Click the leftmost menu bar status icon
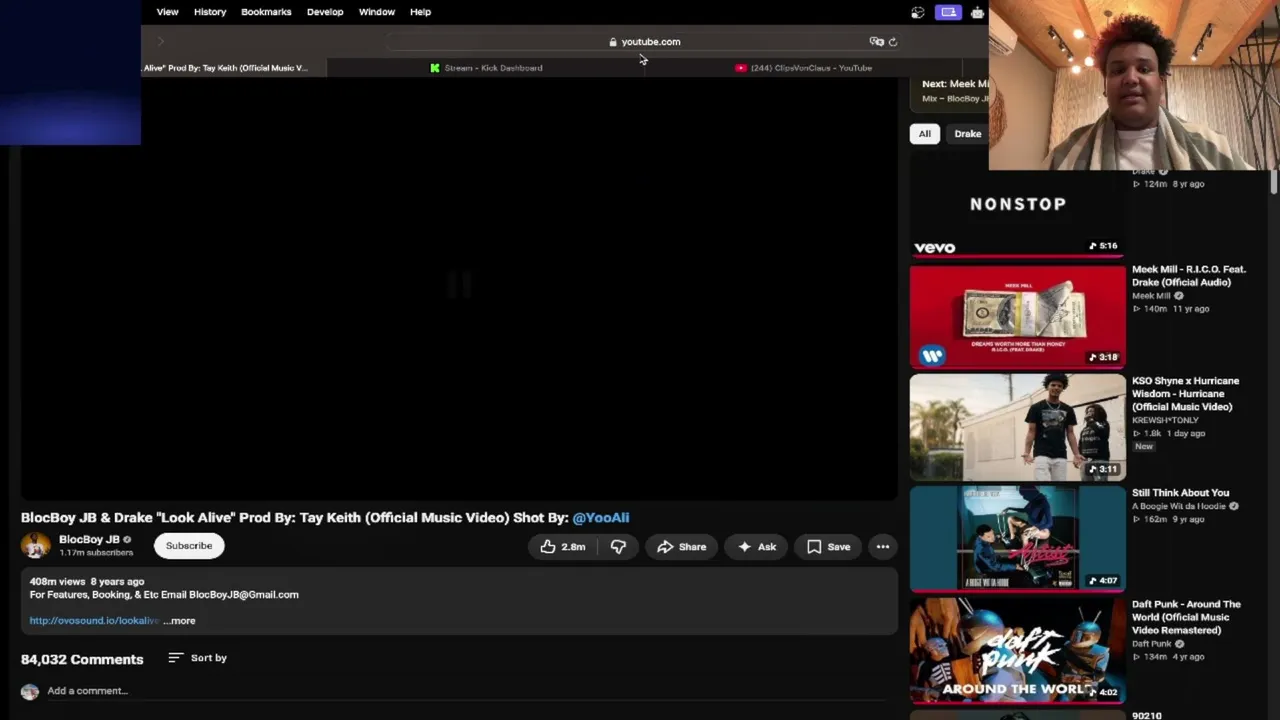1280x720 pixels. [x=918, y=12]
